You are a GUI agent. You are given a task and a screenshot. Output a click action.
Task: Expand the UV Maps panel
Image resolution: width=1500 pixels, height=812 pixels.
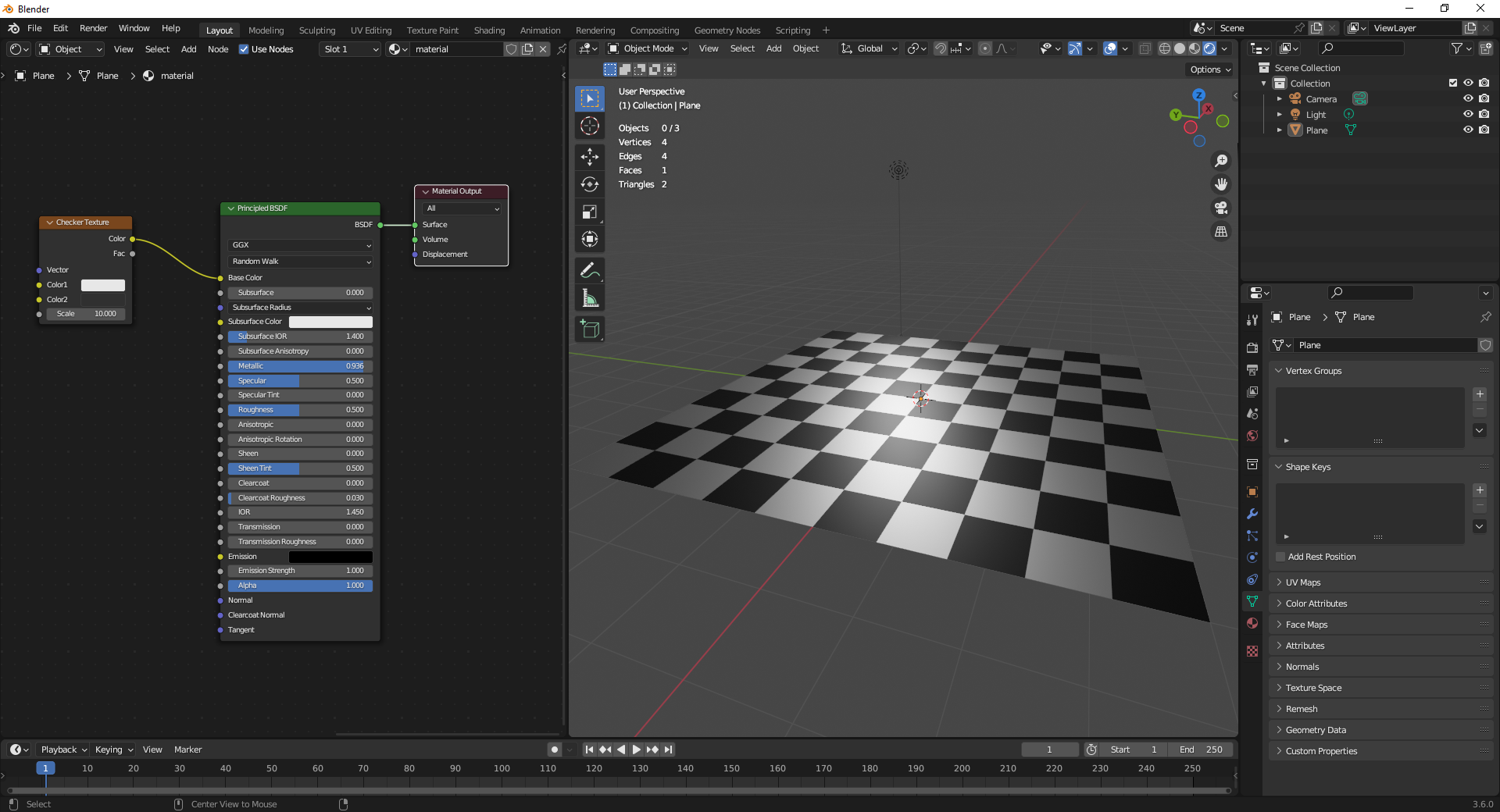[1303, 582]
